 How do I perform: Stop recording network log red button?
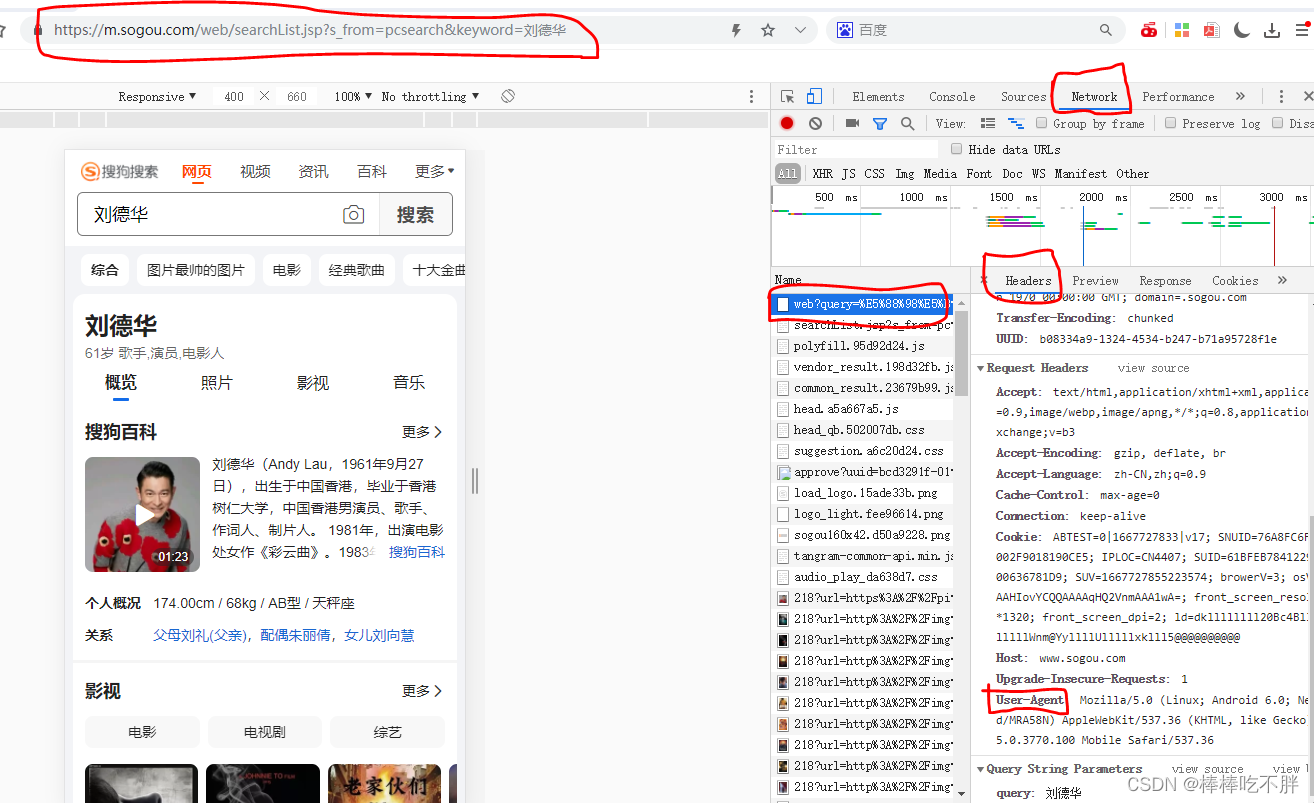787,123
